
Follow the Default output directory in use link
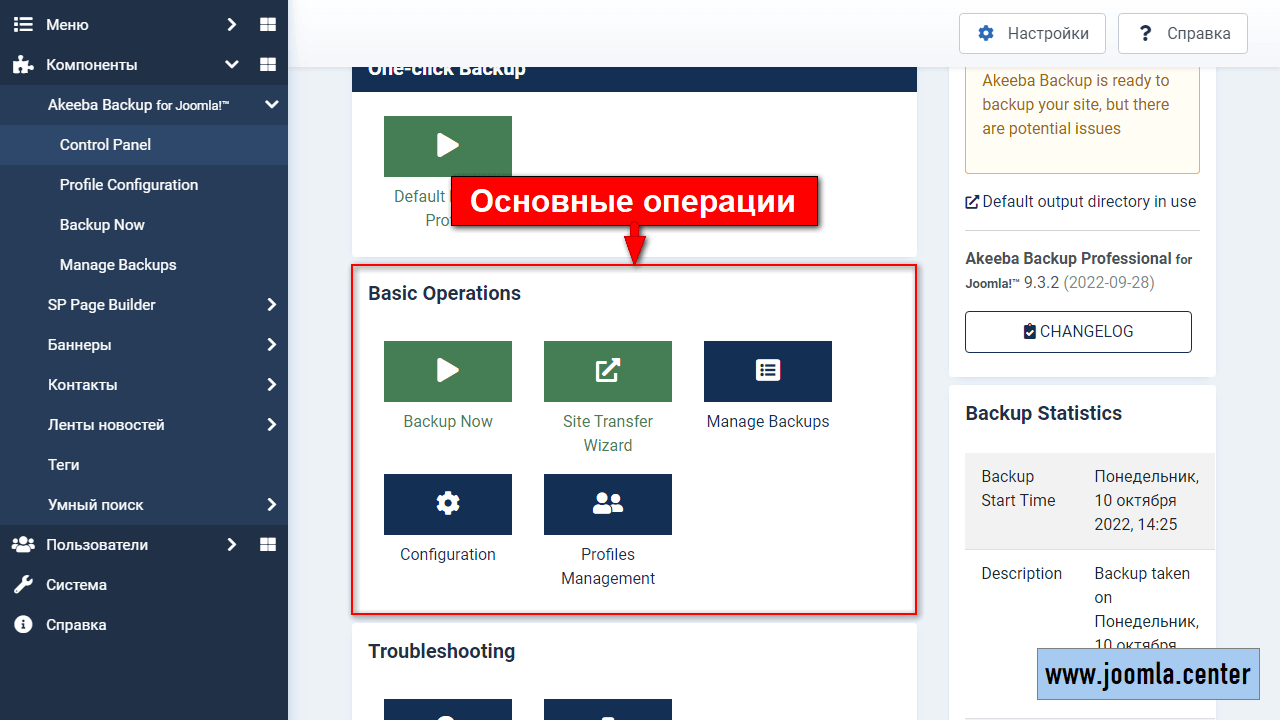click(x=1088, y=201)
